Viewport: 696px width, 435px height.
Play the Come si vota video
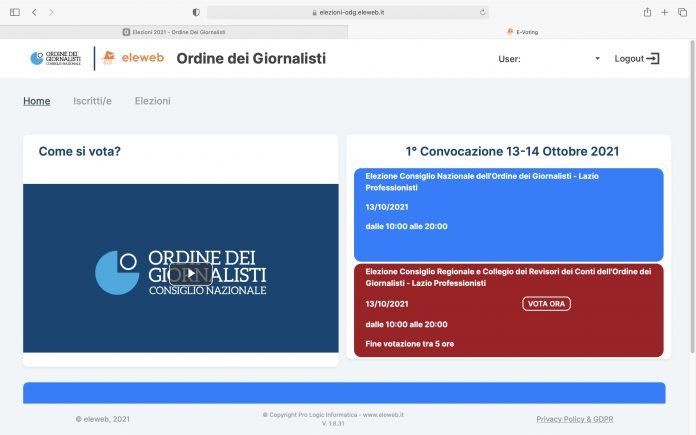click(189, 273)
